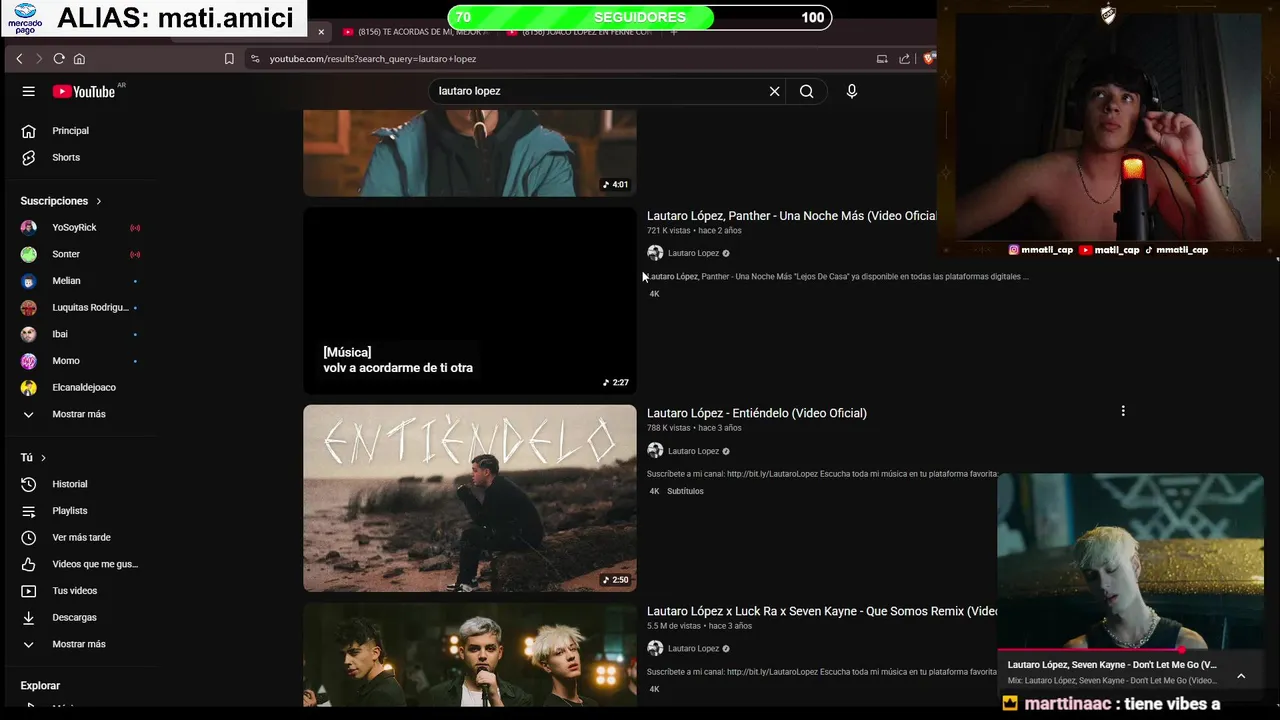Click the site settings icon in address bar

pyautogui.click(x=255, y=59)
